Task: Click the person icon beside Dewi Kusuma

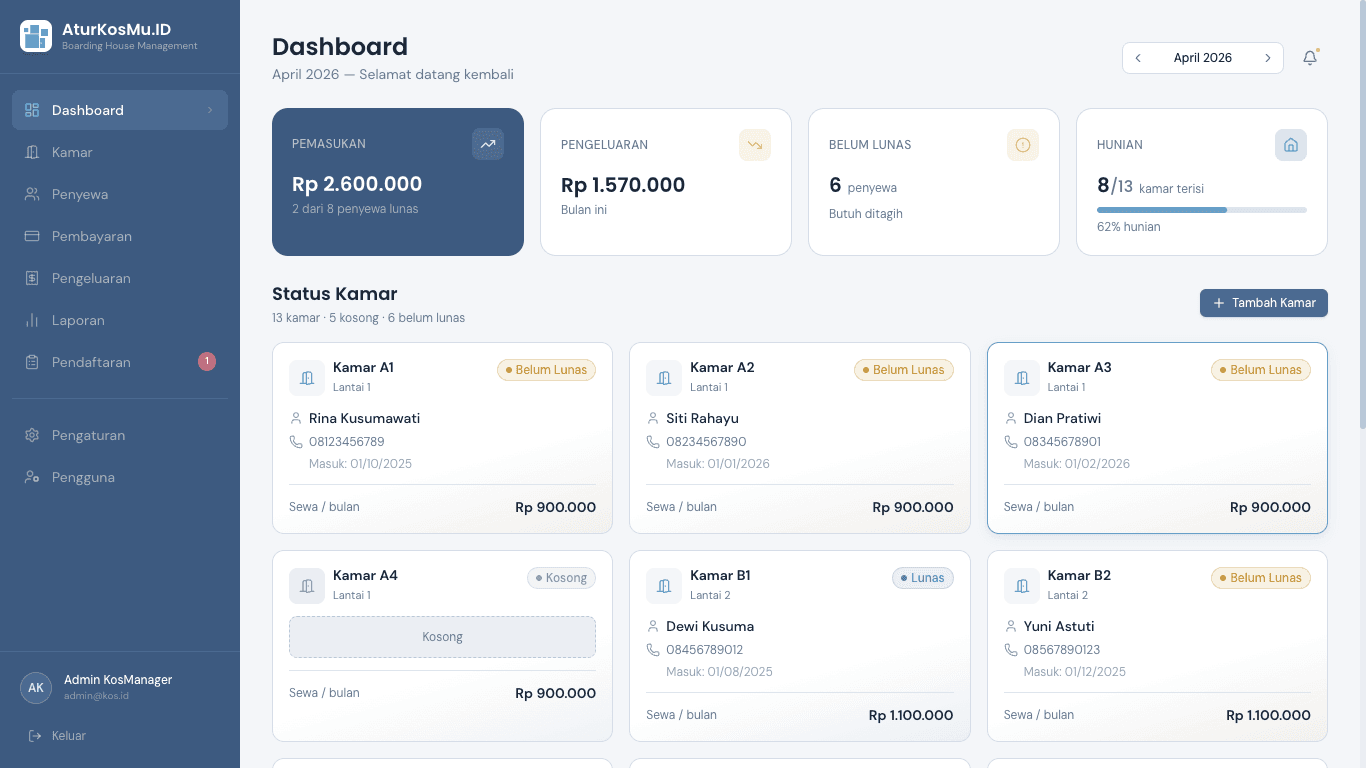Action: pos(653,626)
